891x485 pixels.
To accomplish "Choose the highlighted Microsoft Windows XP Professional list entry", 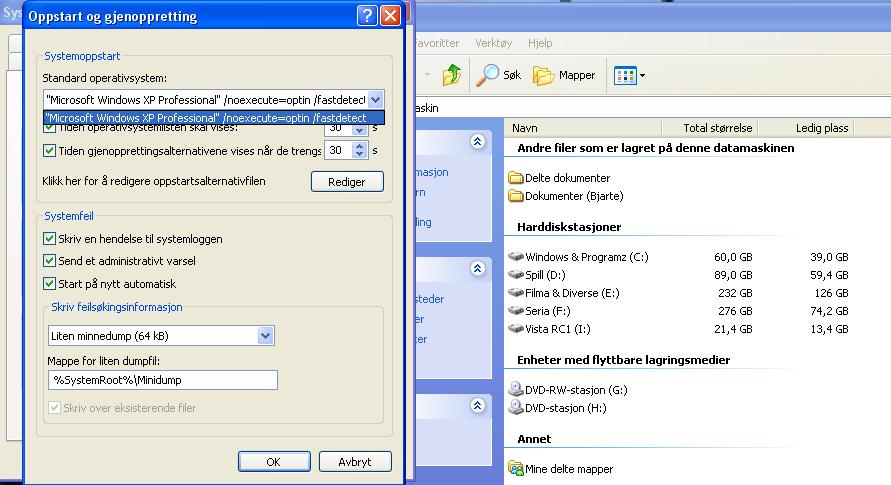I will coord(214,118).
